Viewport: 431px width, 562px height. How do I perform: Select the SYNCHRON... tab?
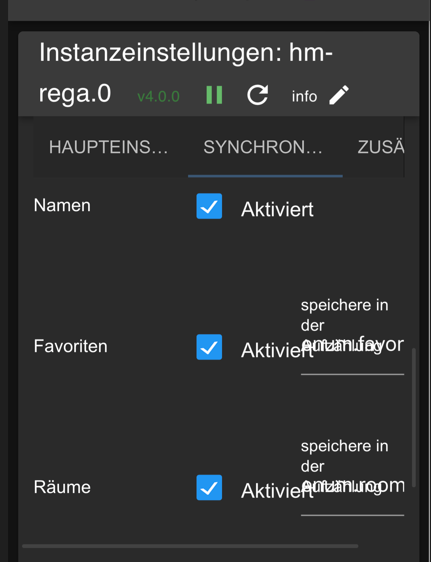[265, 147]
